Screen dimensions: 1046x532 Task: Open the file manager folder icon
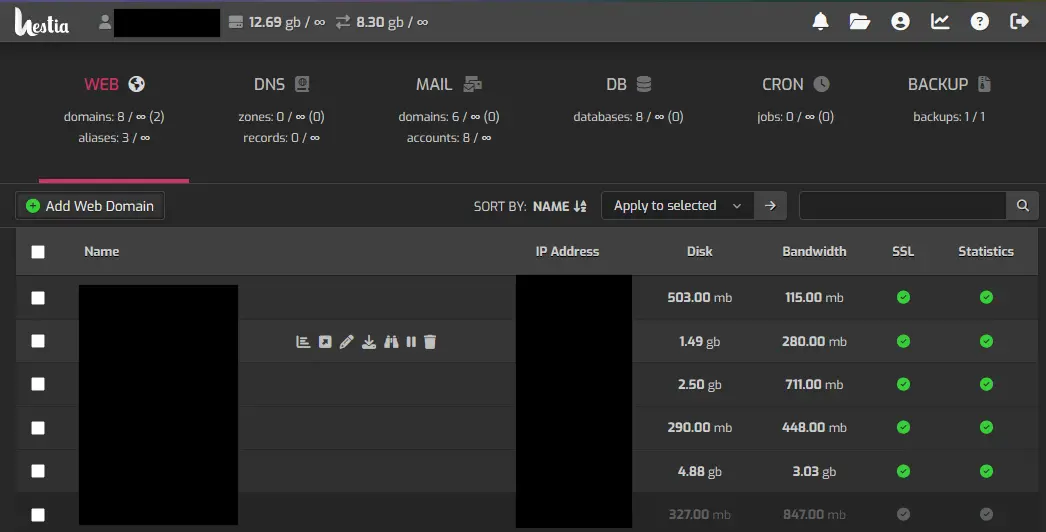[860, 21]
